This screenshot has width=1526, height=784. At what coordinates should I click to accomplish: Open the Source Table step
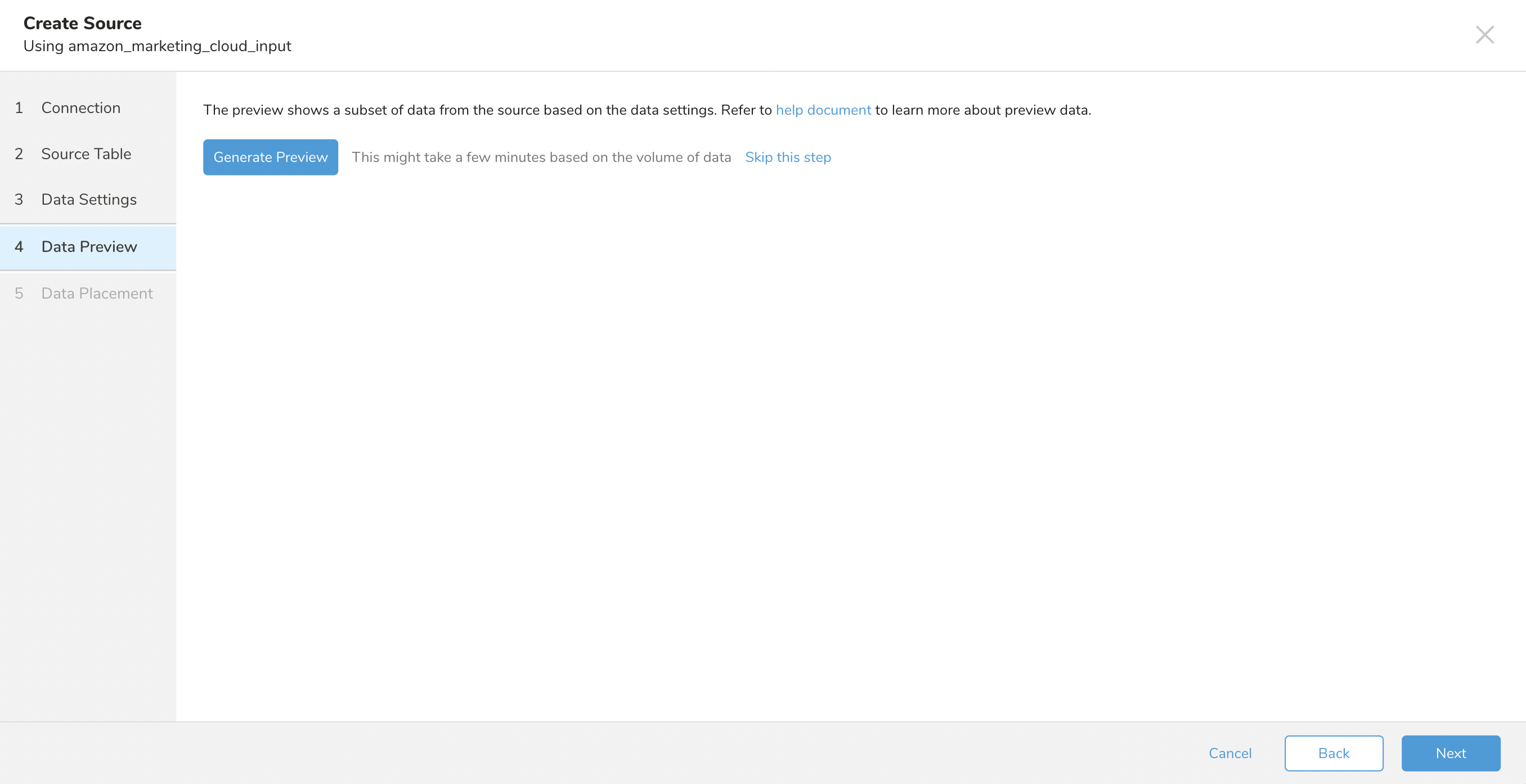(x=86, y=154)
